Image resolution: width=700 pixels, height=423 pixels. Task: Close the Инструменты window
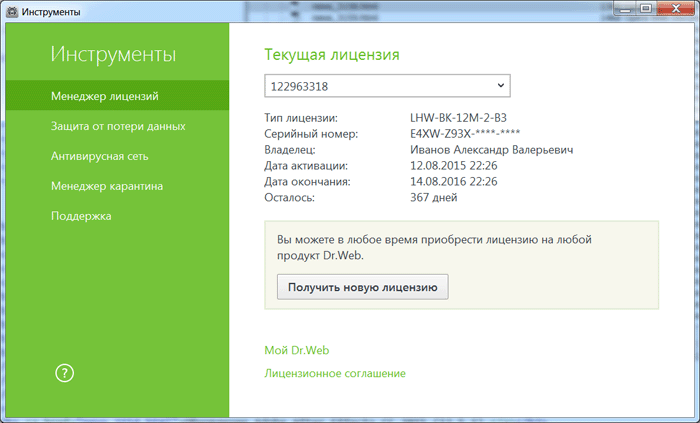tap(675, 9)
